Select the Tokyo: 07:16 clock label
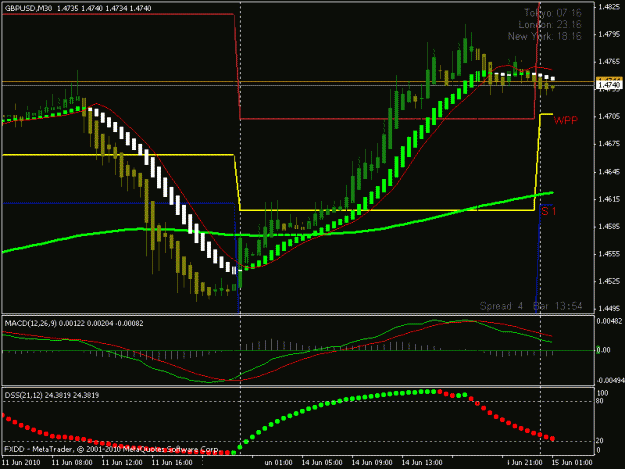This screenshot has width=625, height=469. (552, 13)
